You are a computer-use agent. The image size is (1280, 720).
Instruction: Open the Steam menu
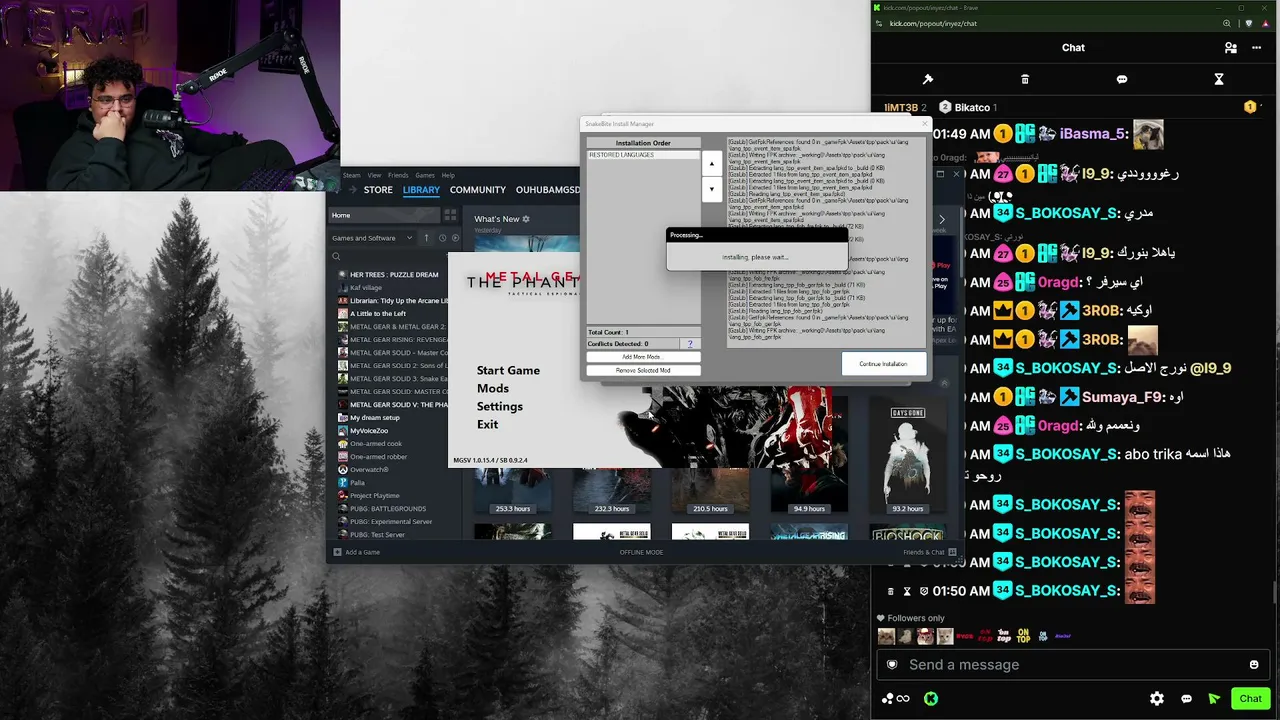[x=352, y=175]
